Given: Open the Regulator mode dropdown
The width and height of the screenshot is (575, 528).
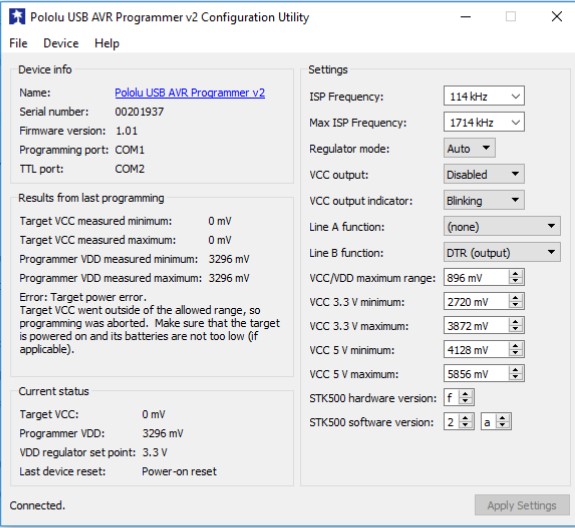Looking at the screenshot, I should (469, 148).
